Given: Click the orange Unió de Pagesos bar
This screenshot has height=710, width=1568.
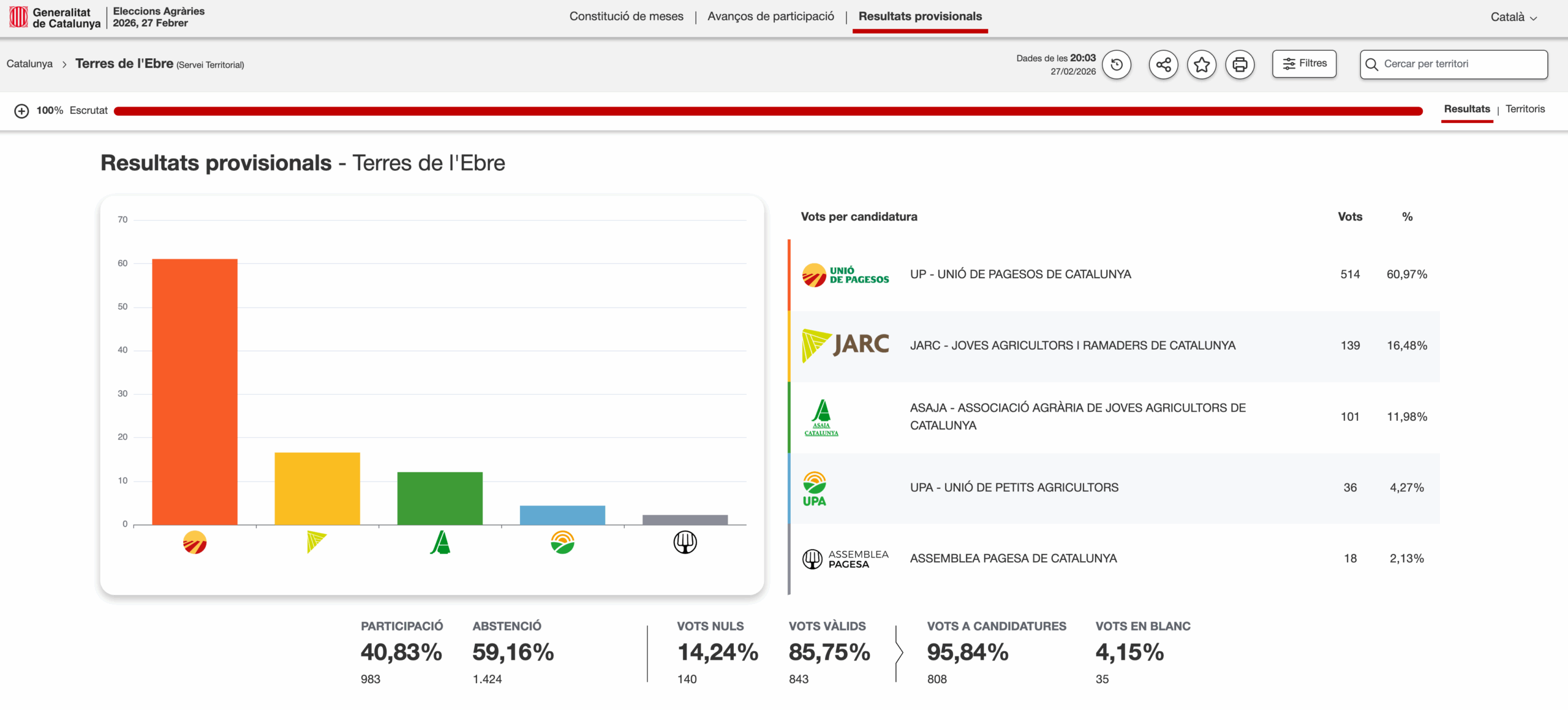Looking at the screenshot, I should tap(195, 392).
